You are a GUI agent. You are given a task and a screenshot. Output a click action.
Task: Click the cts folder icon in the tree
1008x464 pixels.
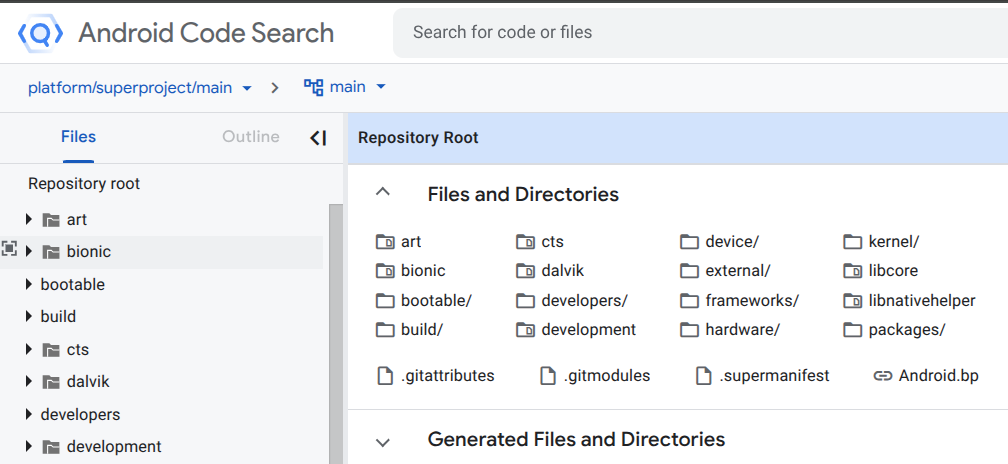51,350
